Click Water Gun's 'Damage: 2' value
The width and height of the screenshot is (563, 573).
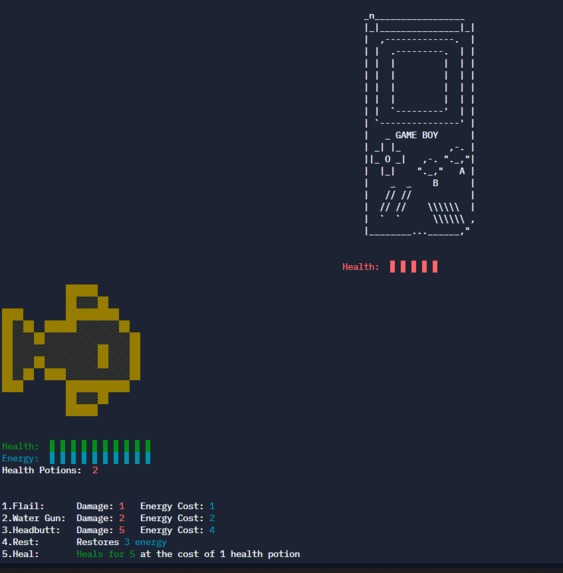(100, 518)
